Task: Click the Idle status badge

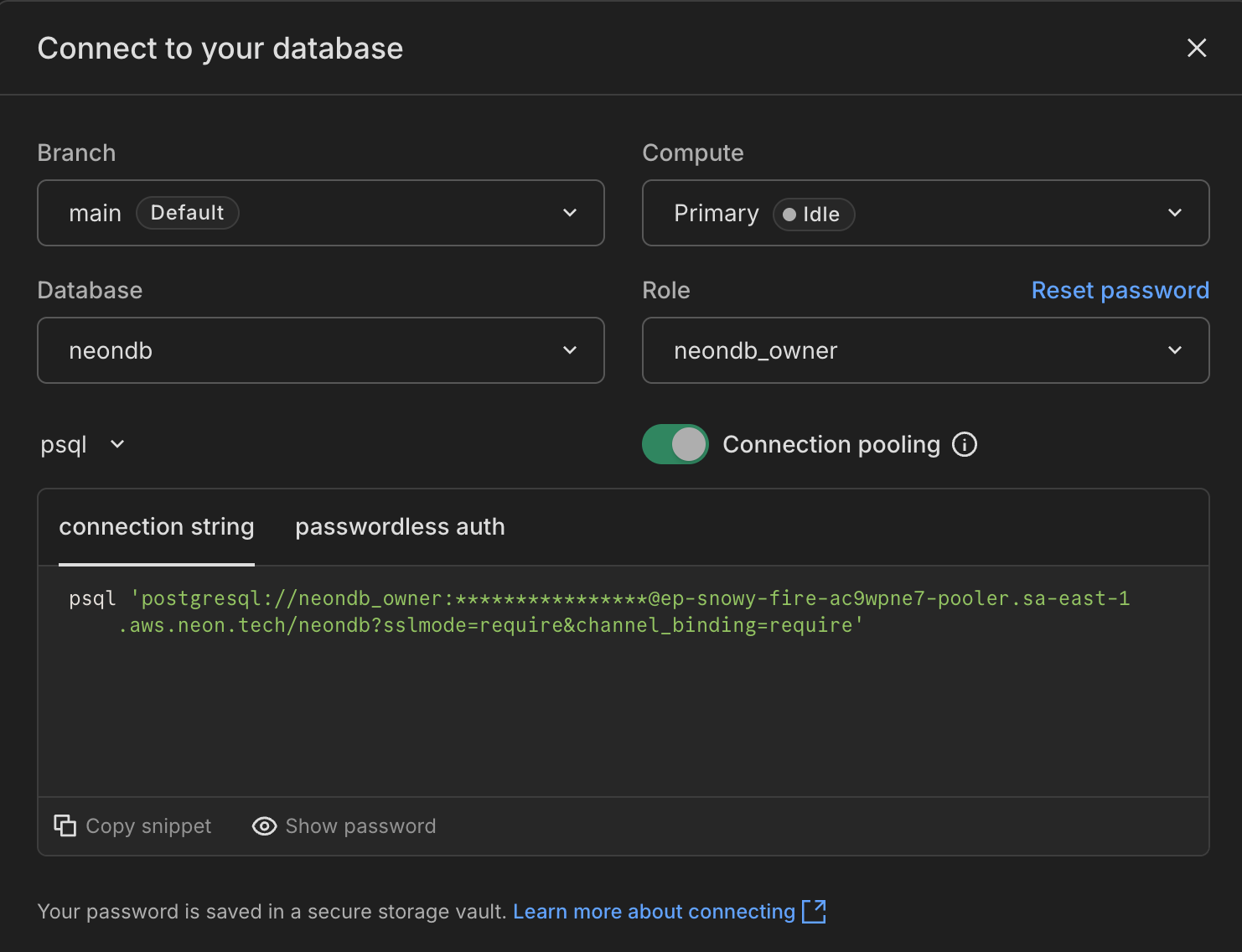Action: 813,215
